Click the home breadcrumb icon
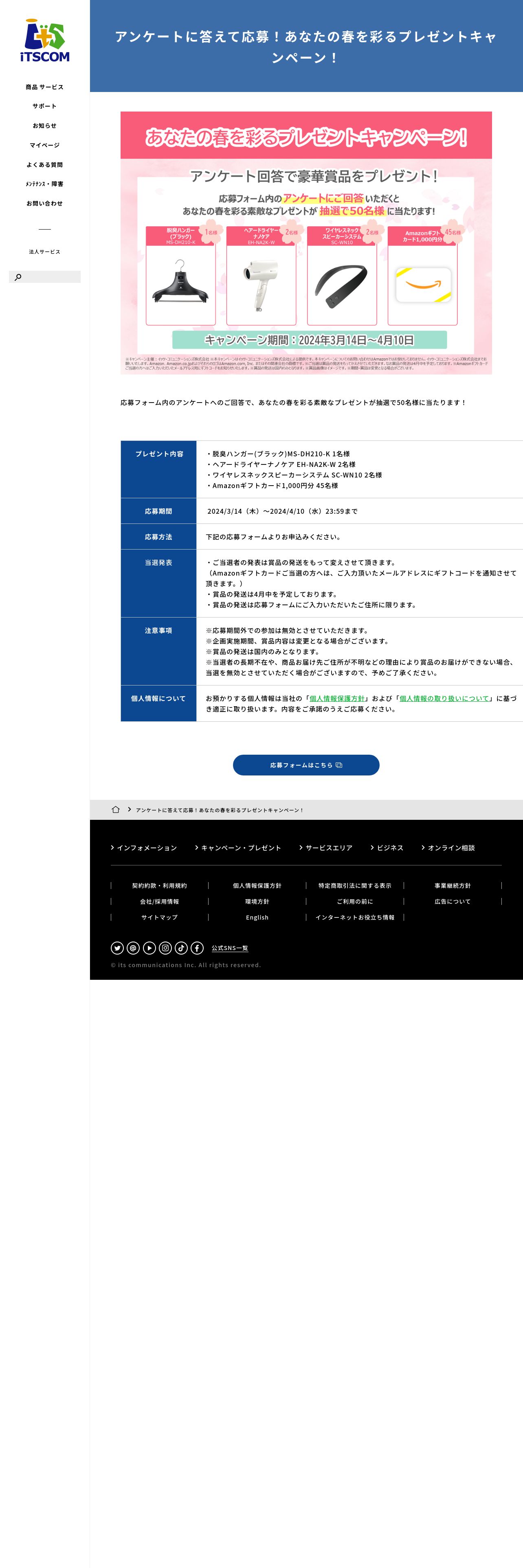The height and width of the screenshot is (1568, 523). click(116, 810)
